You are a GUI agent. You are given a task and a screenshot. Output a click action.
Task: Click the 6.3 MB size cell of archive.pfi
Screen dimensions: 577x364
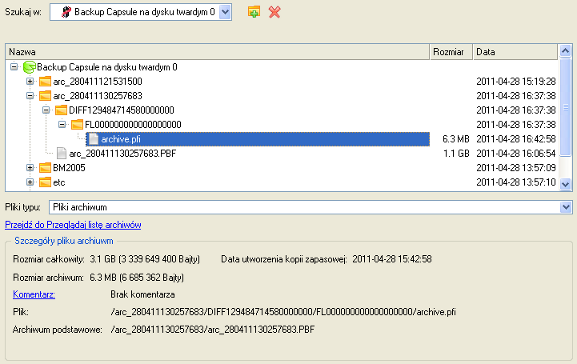click(x=456, y=139)
